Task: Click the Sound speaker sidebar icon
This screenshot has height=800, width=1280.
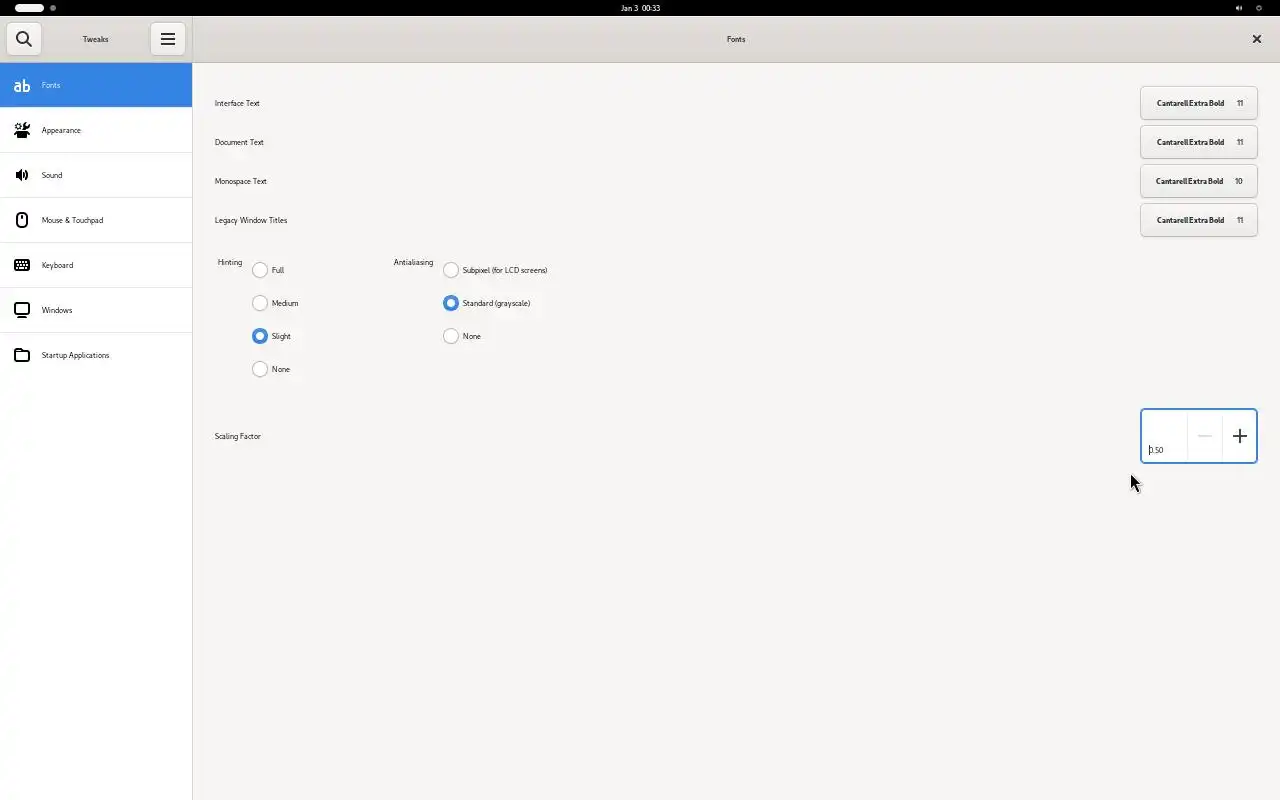Action: [x=22, y=175]
